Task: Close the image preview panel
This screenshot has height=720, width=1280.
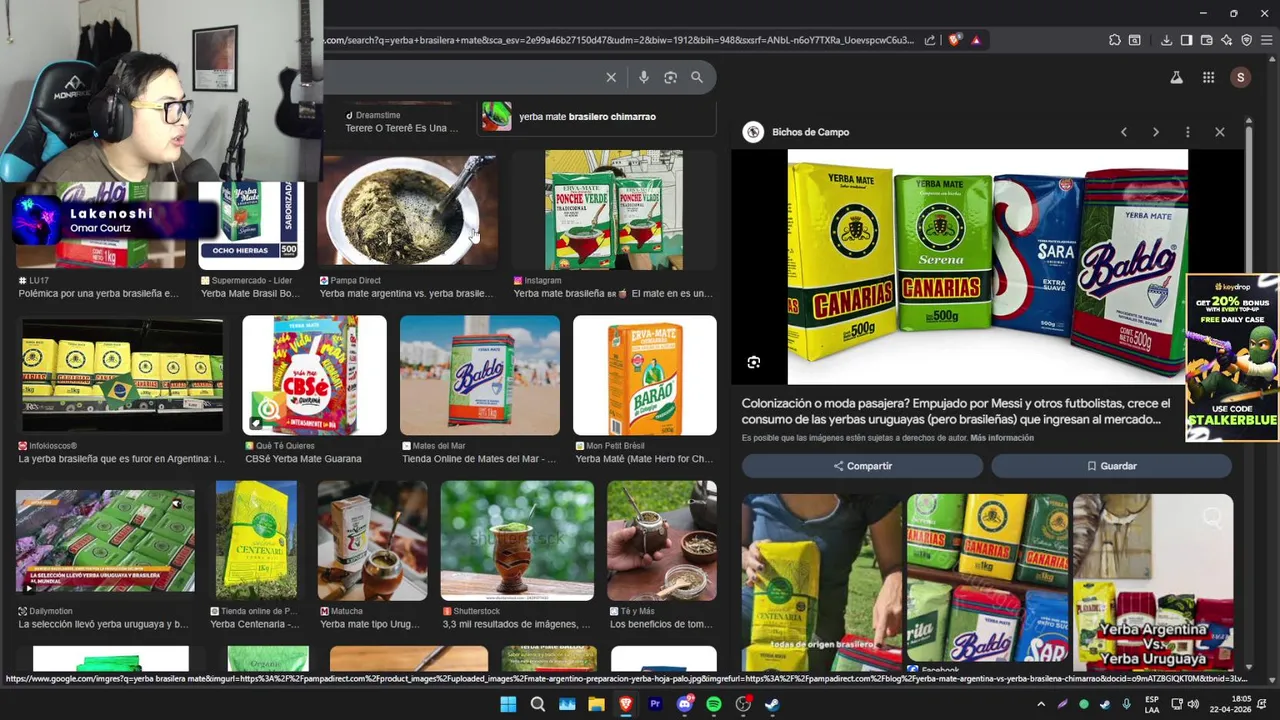Action: 1219,132
